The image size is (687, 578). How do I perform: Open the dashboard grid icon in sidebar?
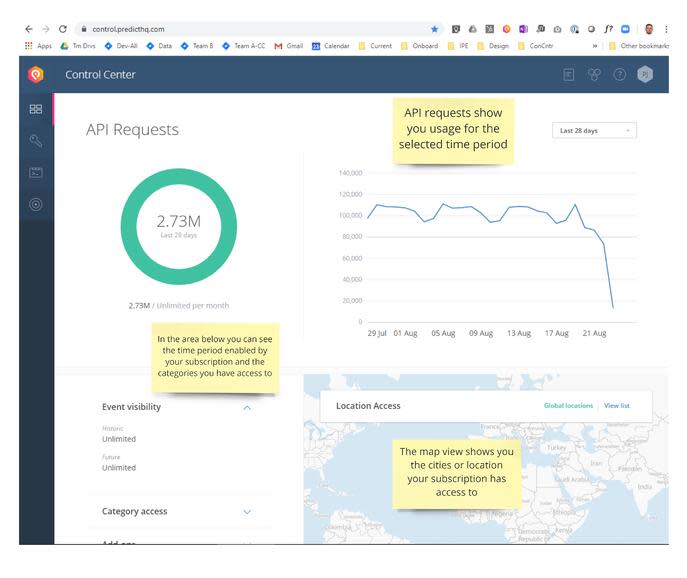click(x=36, y=109)
